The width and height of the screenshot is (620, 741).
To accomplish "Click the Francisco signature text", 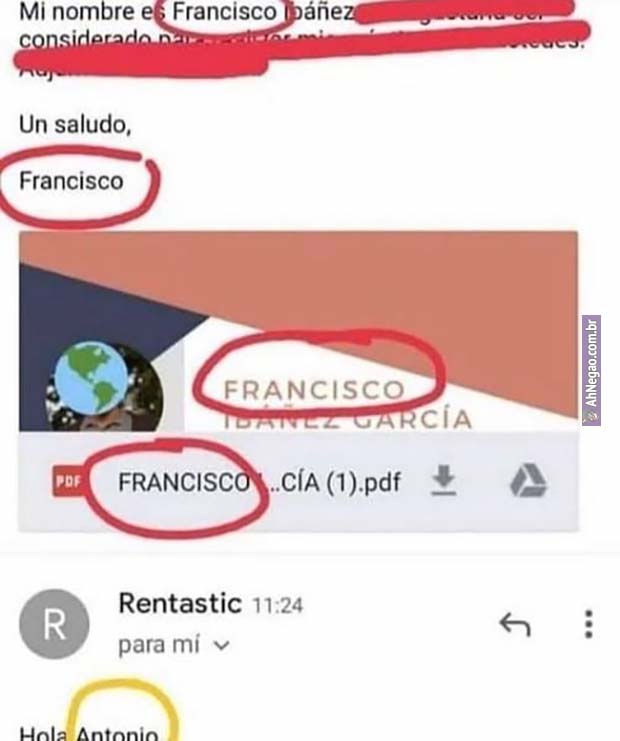I will click(71, 181).
